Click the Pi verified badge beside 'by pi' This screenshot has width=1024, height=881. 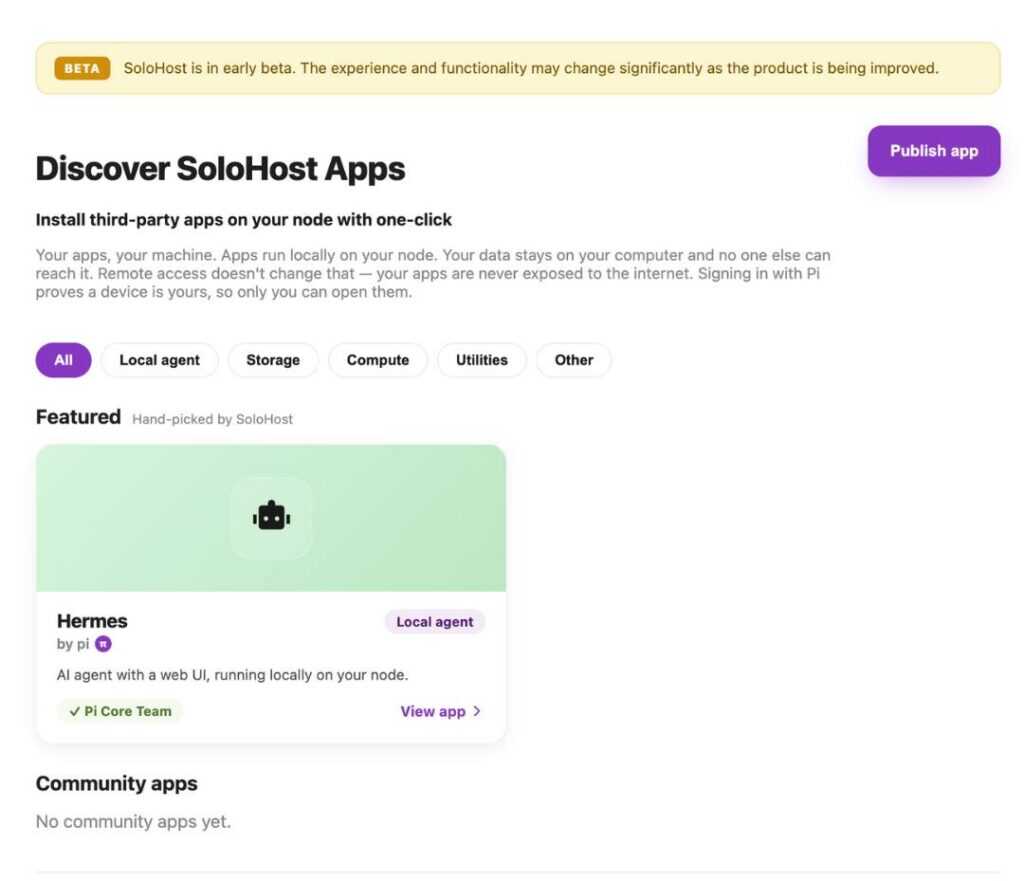coord(103,644)
